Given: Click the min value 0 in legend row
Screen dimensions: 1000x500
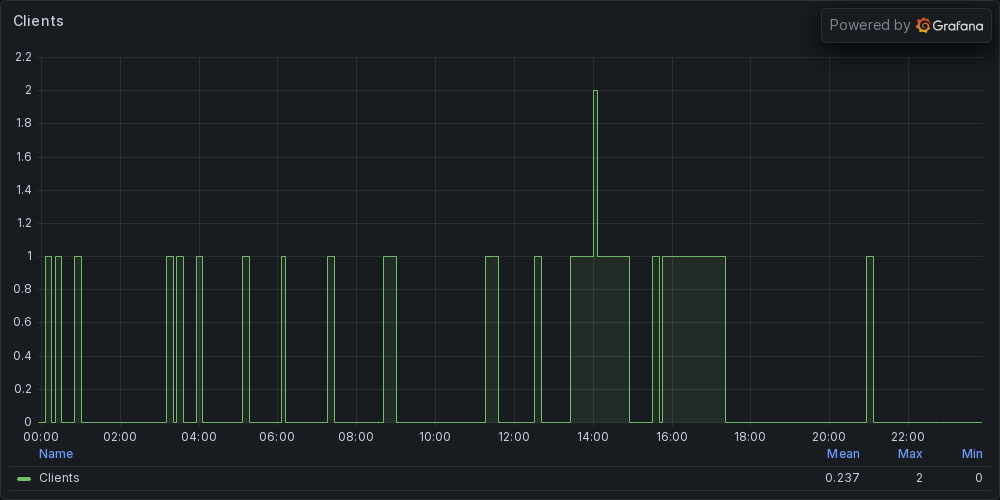Looking at the screenshot, I should (979, 478).
